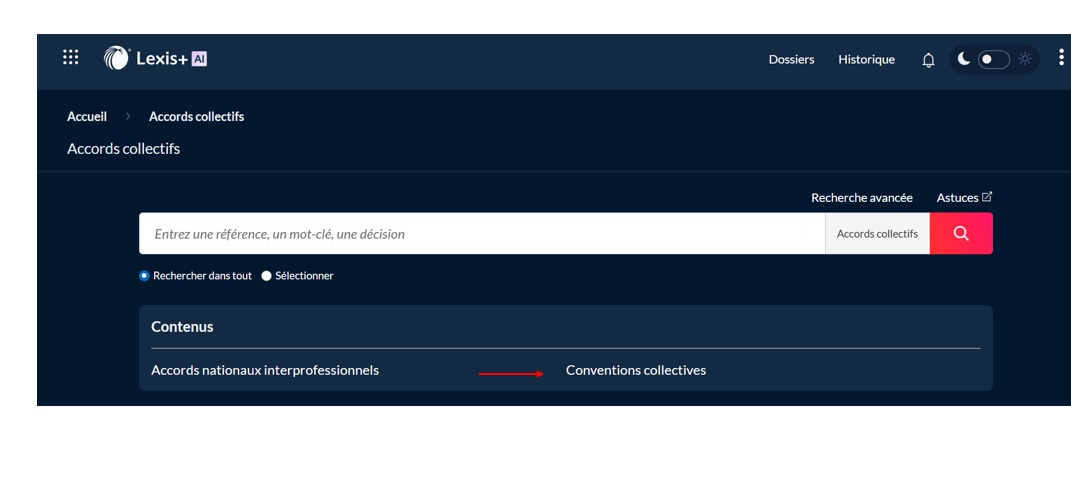Open 'Accords nationaux interprofessionnels' content
Screen dimensions: 1071x493
(265, 371)
